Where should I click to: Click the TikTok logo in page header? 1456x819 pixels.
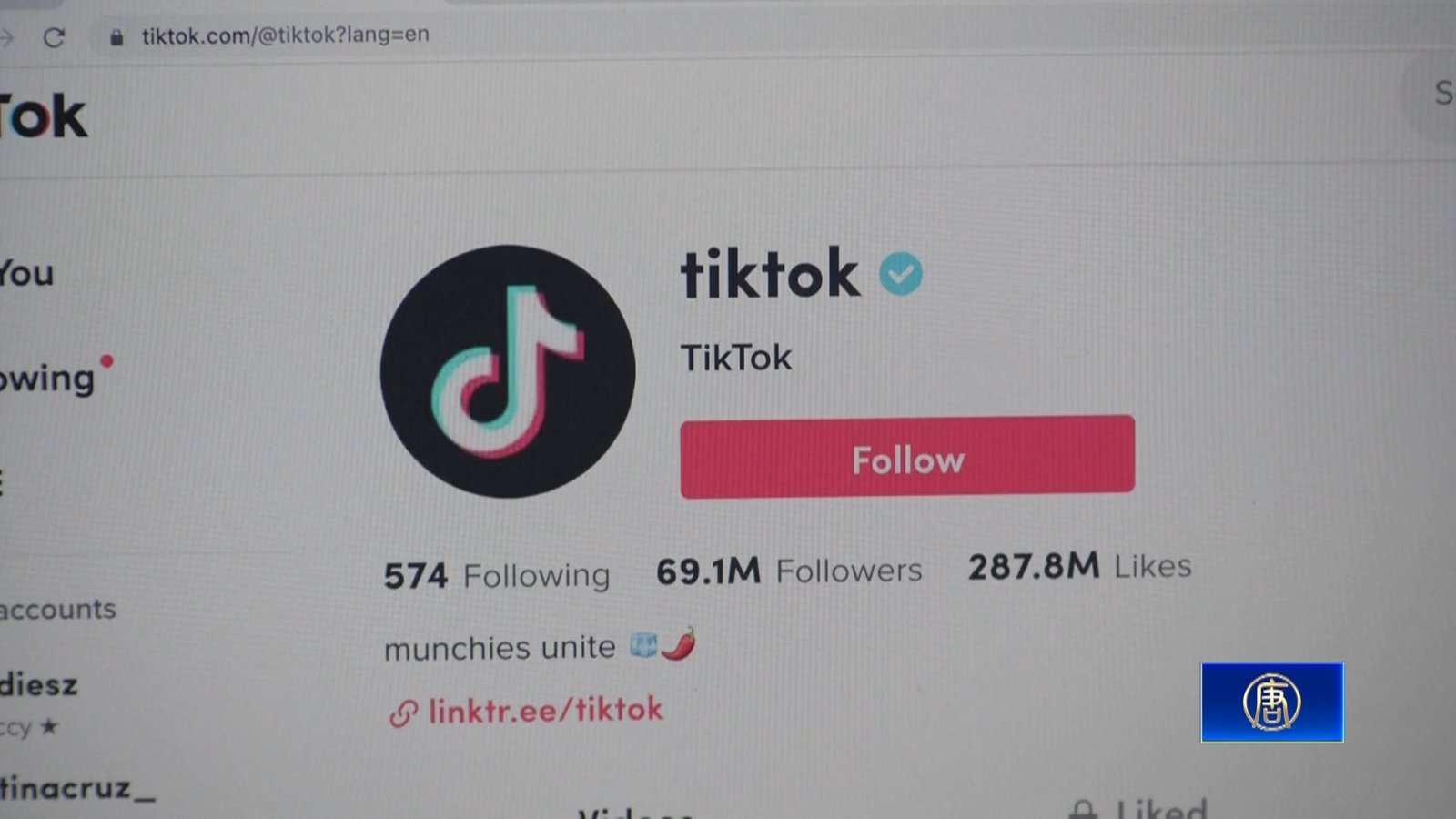point(43,117)
